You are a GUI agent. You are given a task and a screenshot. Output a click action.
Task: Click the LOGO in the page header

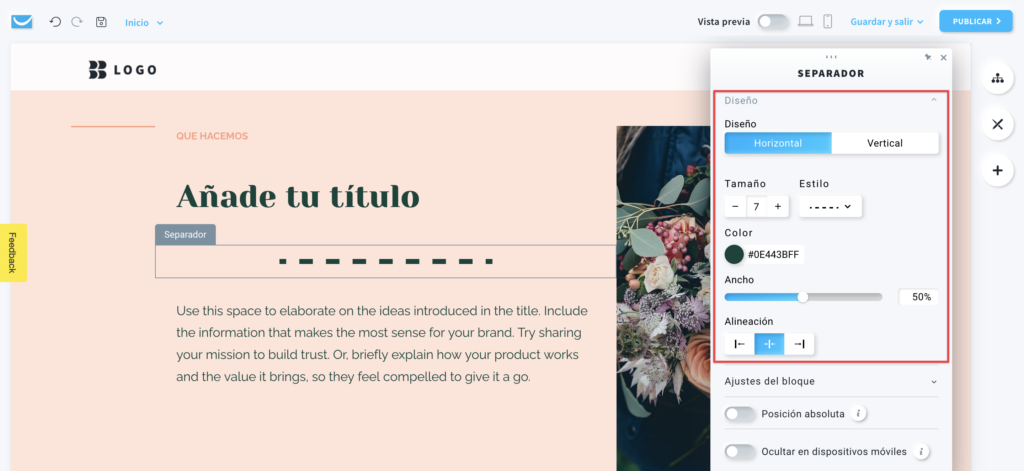point(122,69)
